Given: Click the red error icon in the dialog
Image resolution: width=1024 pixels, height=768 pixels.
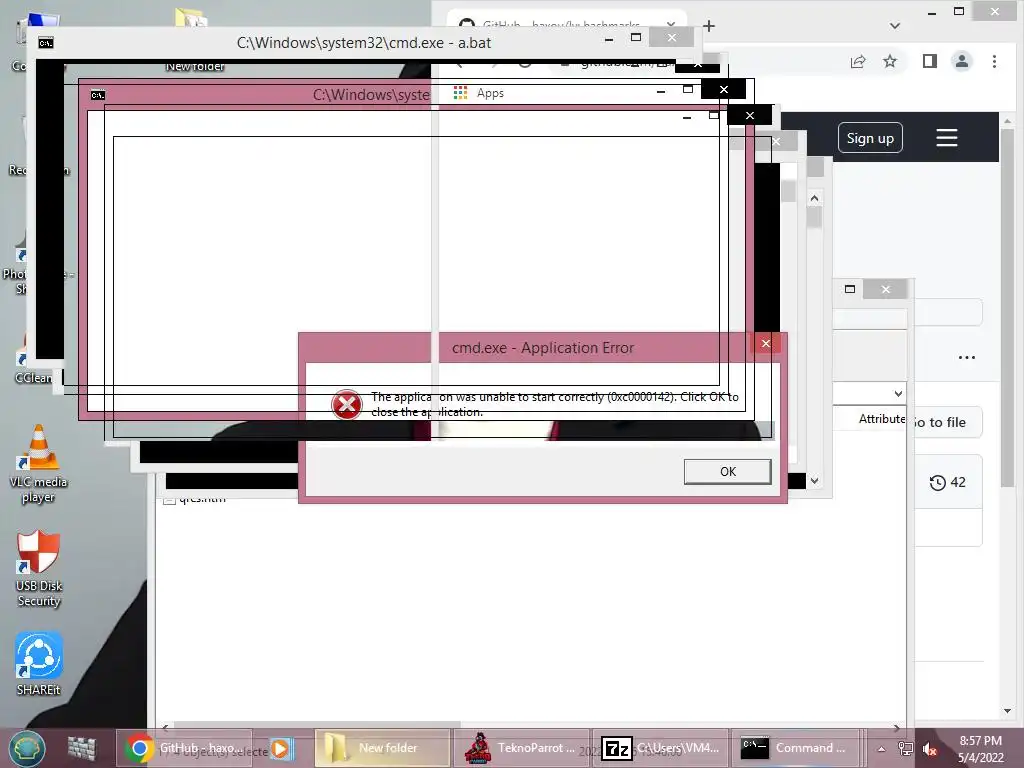Looking at the screenshot, I should point(347,404).
